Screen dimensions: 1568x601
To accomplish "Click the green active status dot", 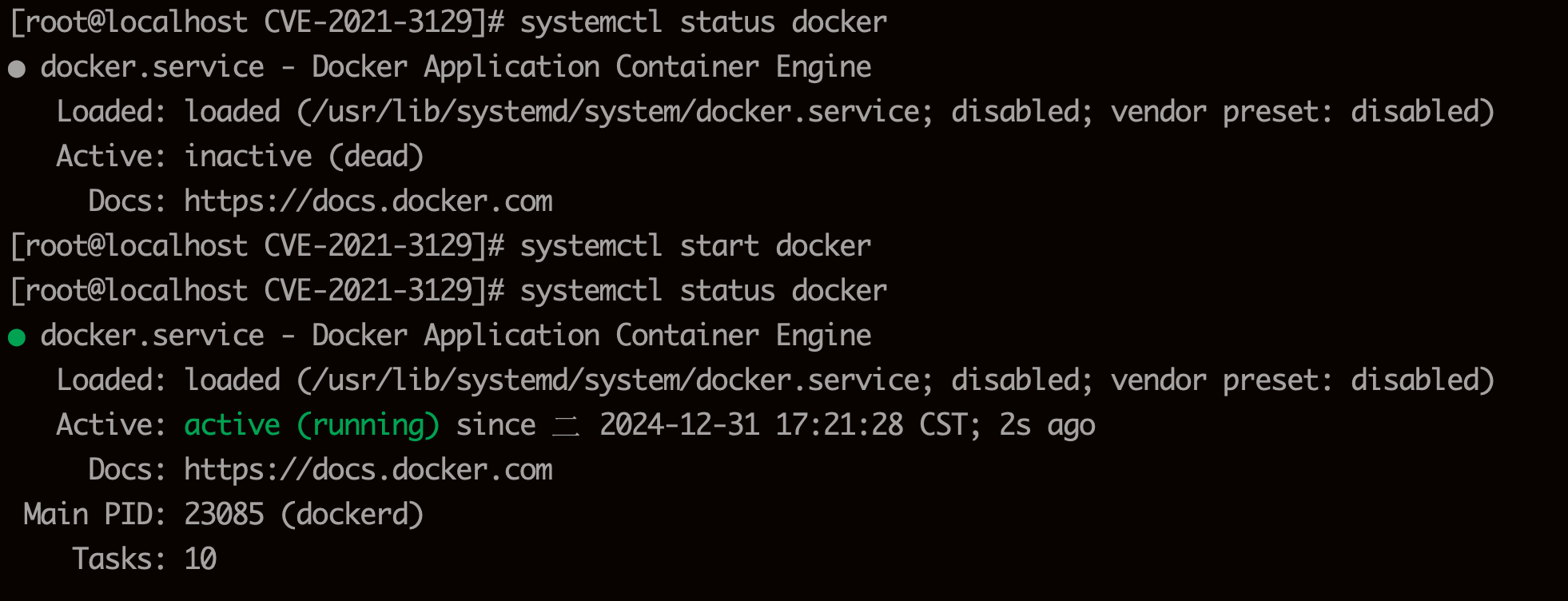I will (17, 338).
